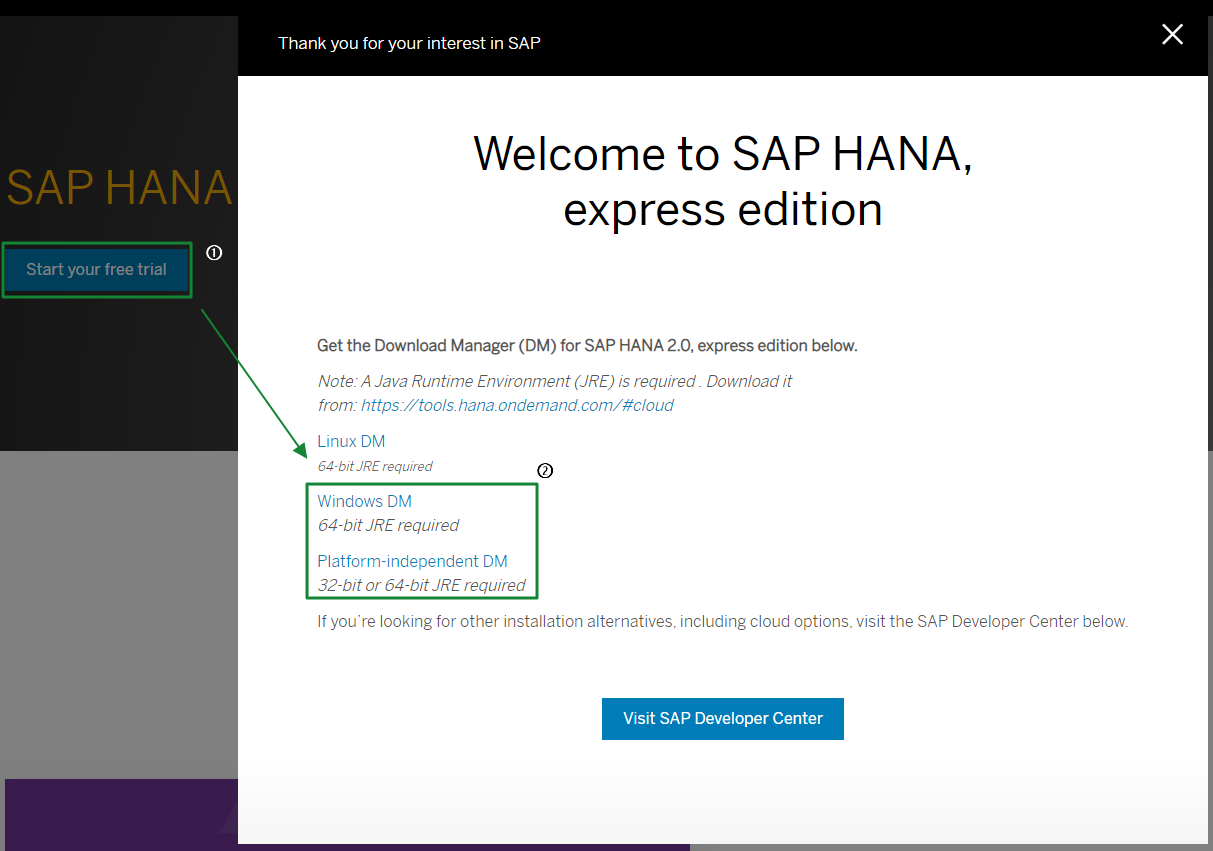
Task: Click the circled number 2 annotation marker
Action: point(545,471)
